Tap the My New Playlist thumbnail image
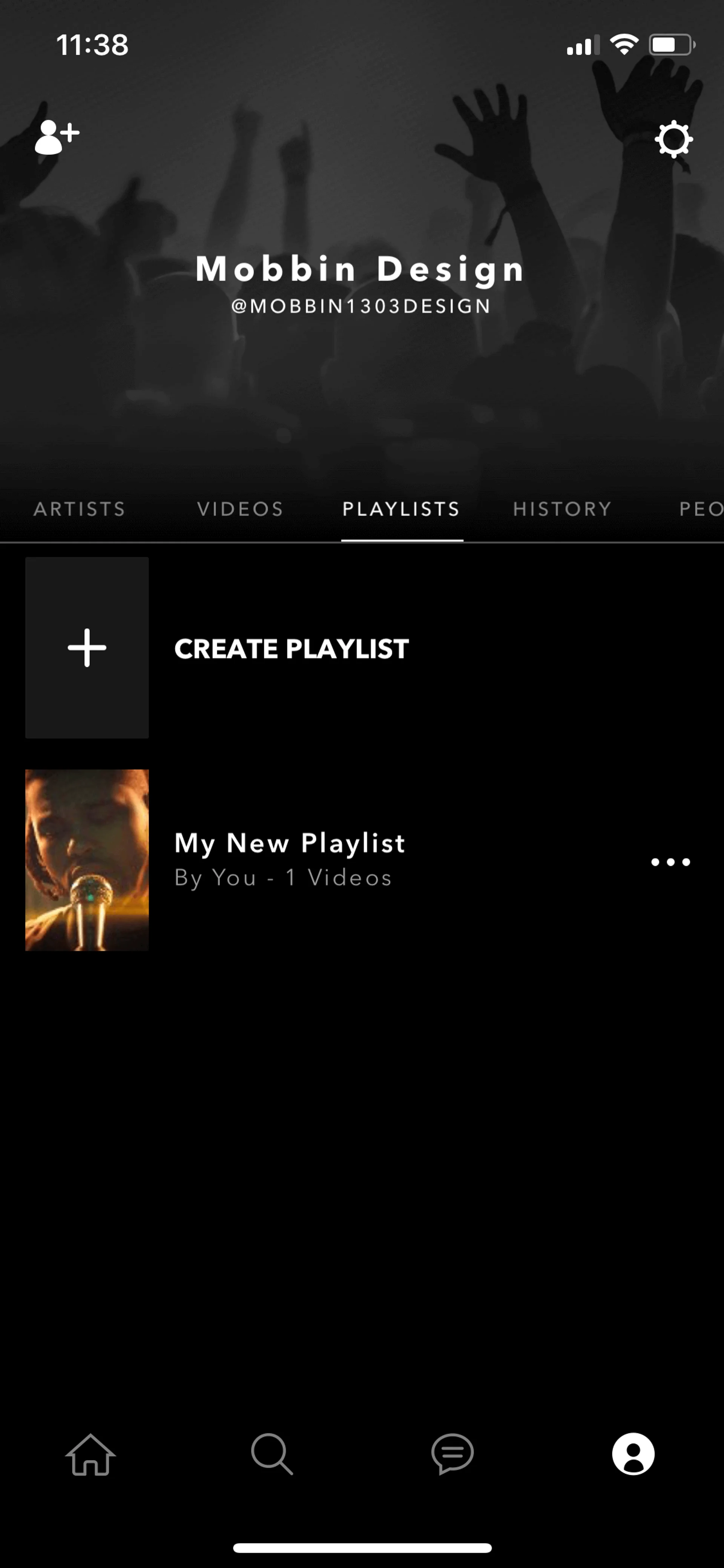 click(x=87, y=860)
